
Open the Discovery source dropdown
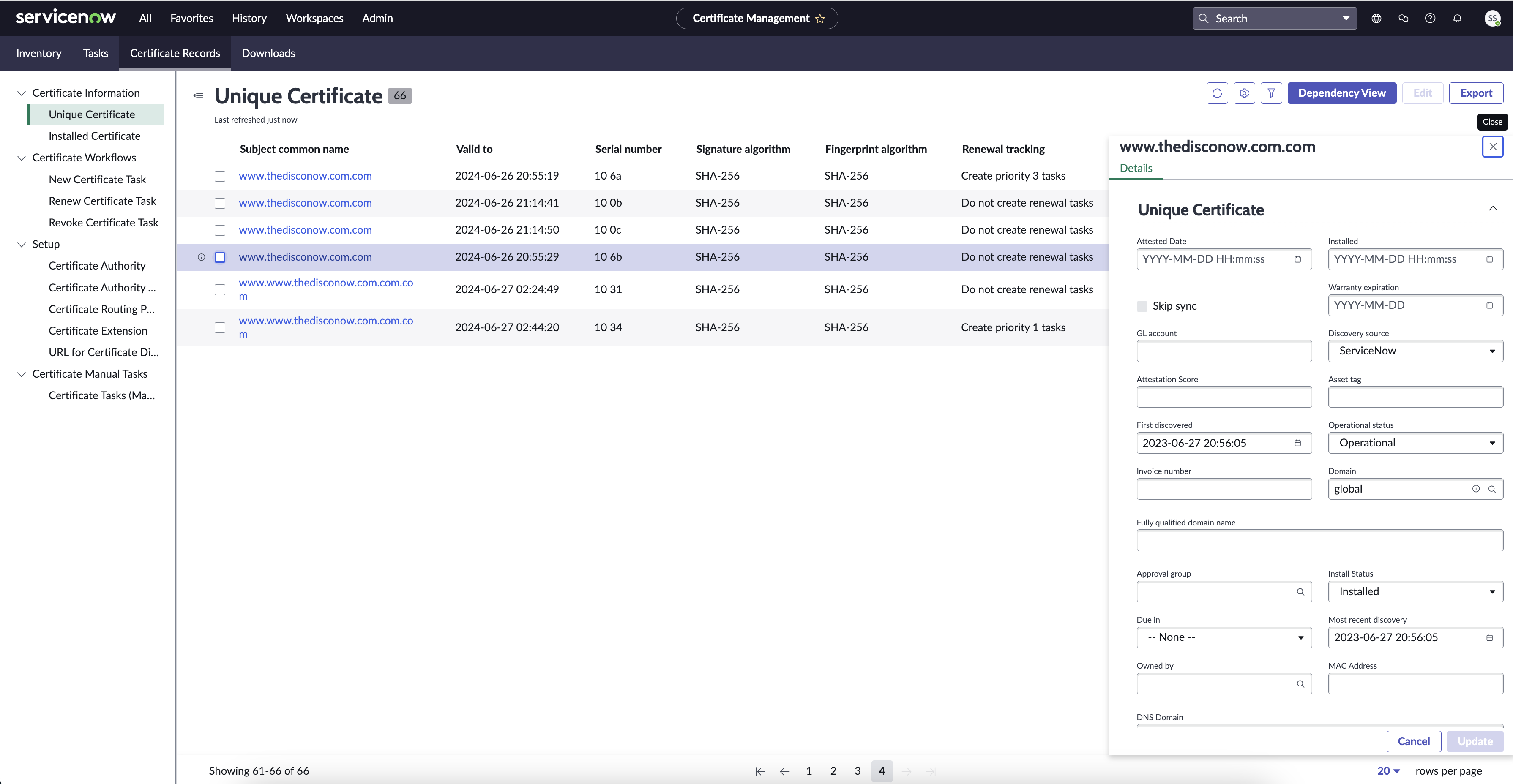coord(1415,351)
